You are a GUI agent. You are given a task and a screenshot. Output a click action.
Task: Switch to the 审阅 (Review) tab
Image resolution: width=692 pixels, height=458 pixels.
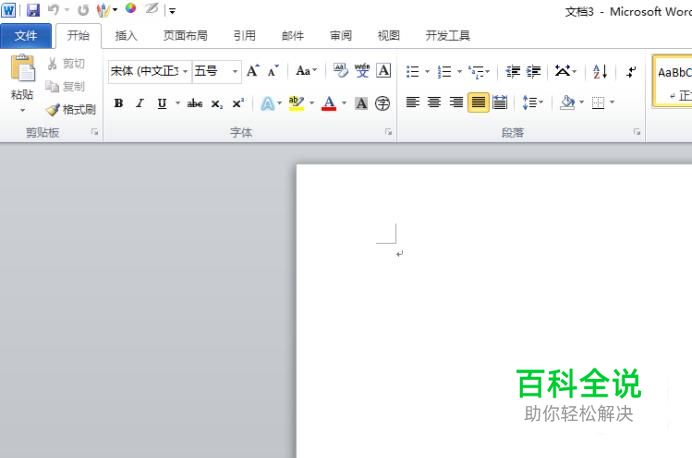[341, 35]
